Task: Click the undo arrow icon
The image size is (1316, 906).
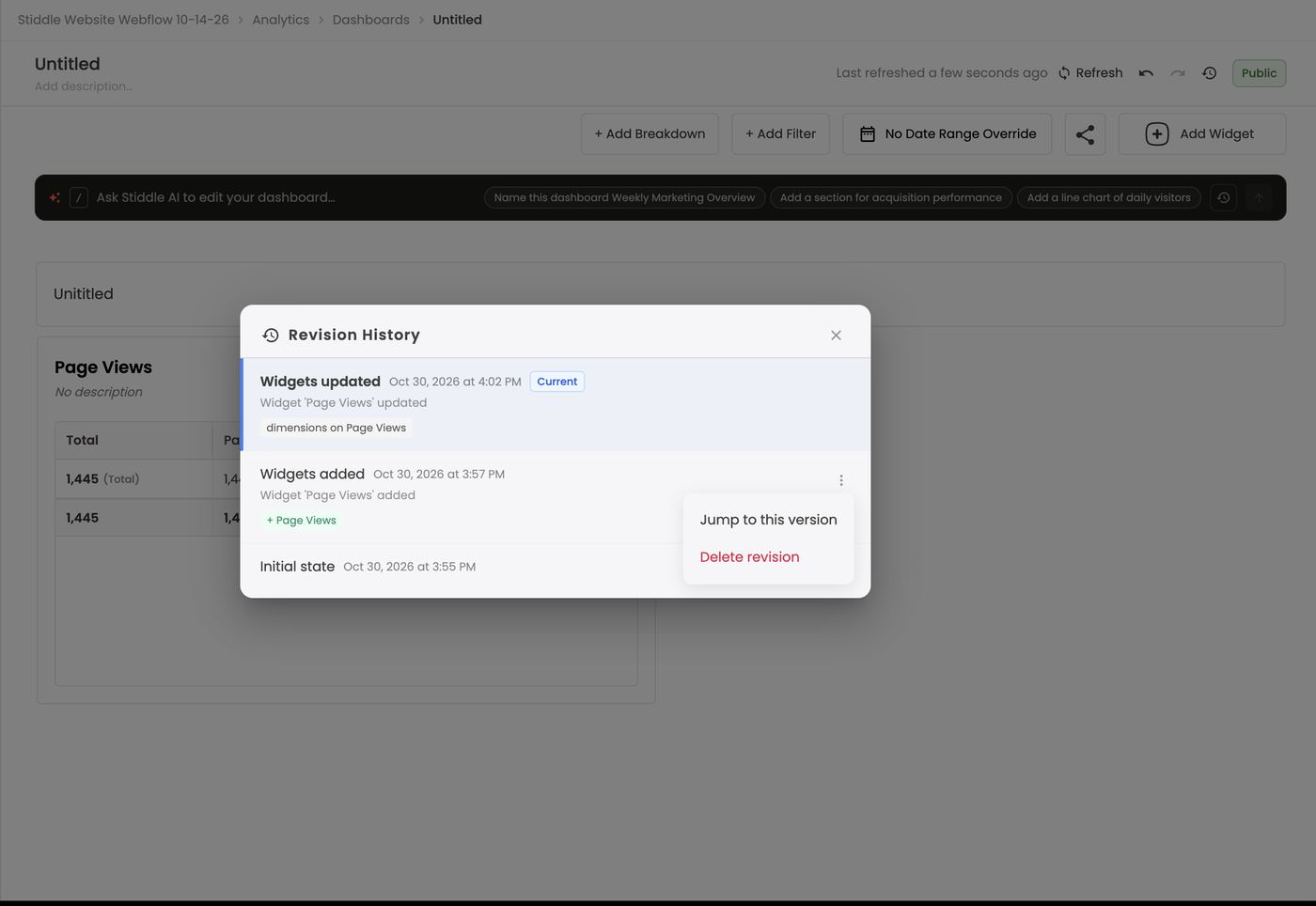Action: click(1146, 73)
